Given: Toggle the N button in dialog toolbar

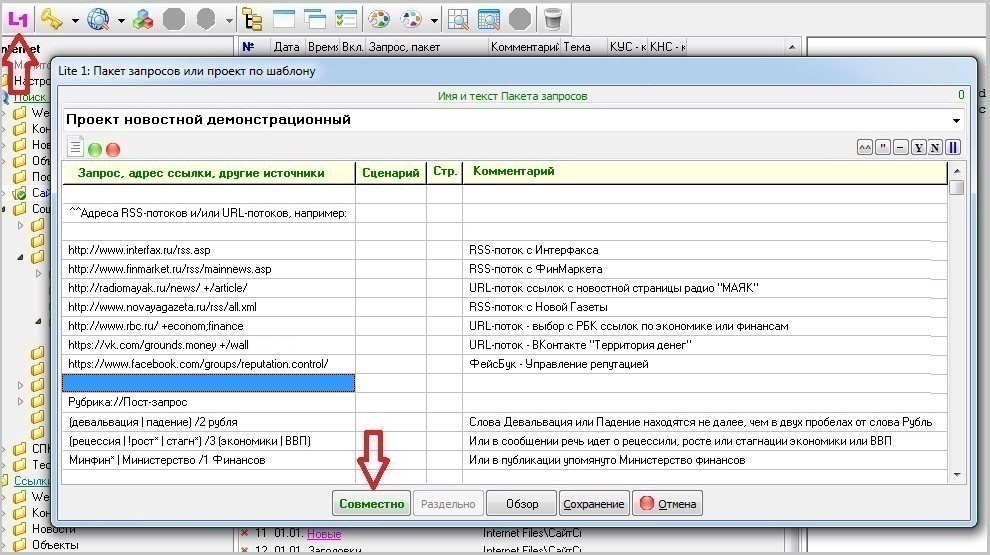Looking at the screenshot, I should (935, 148).
